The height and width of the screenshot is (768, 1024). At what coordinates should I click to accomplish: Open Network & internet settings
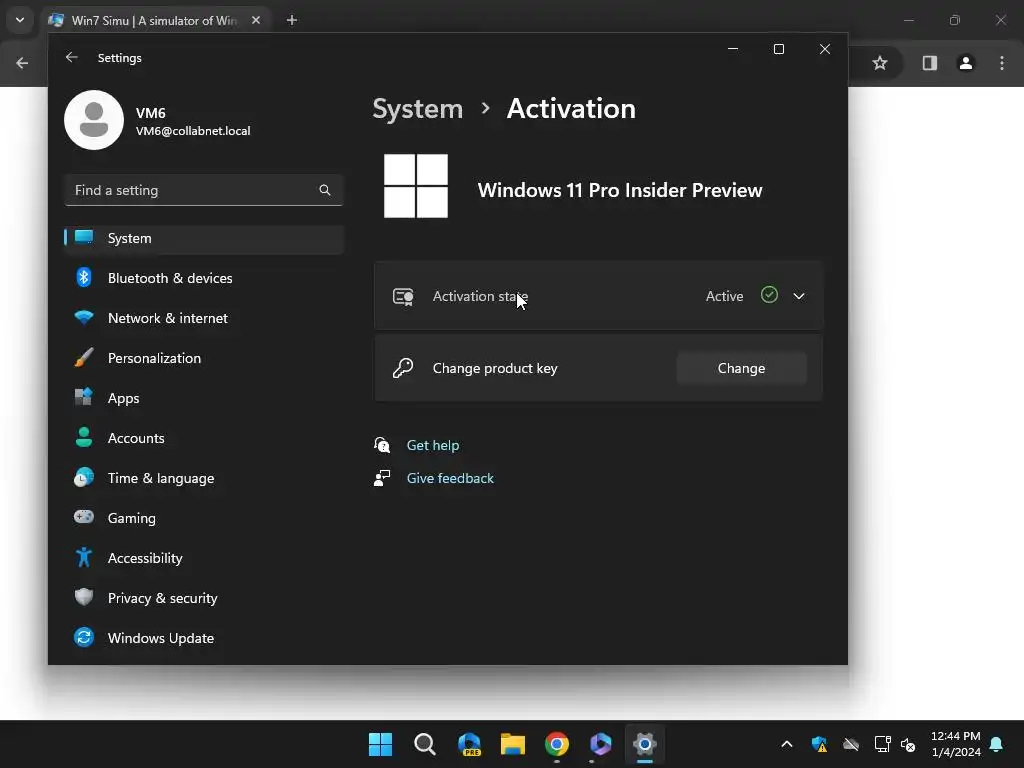[204, 318]
